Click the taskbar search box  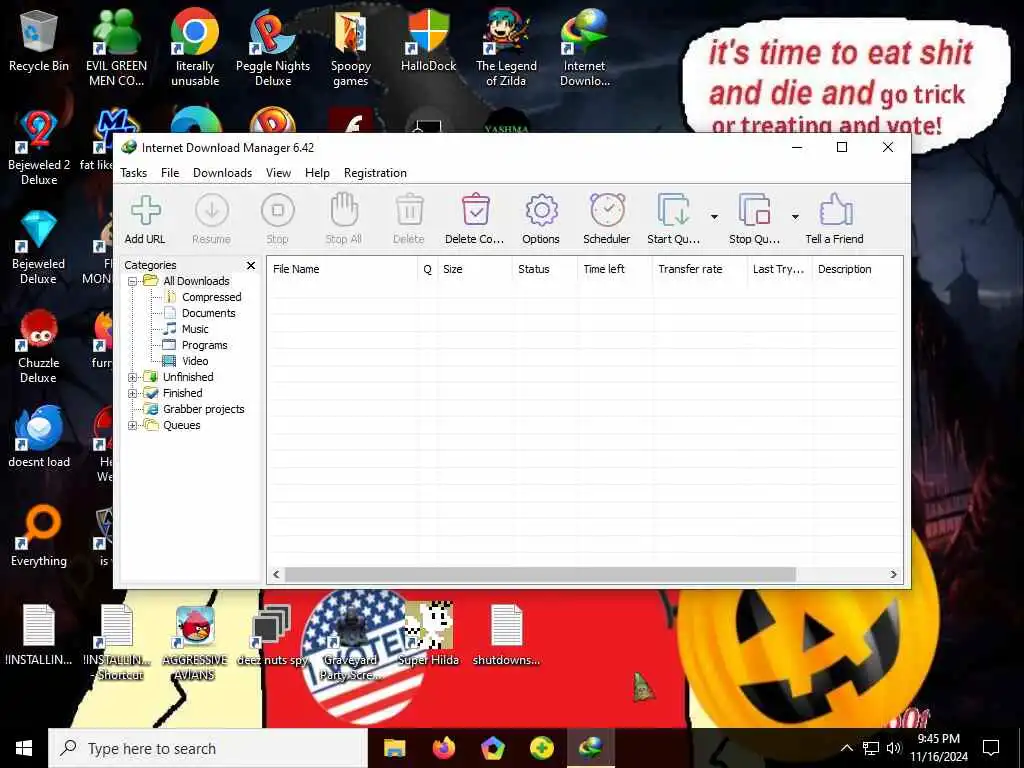208,748
